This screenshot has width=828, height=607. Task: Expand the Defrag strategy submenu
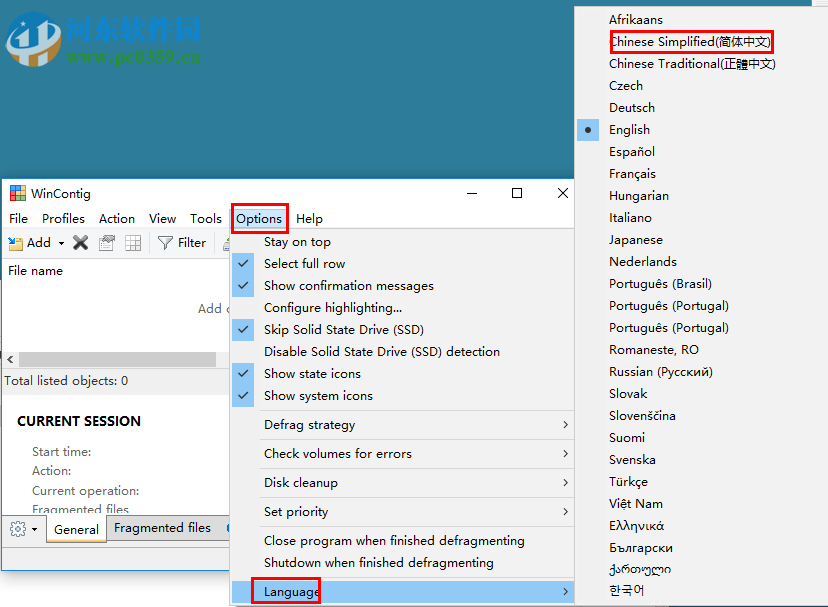pos(402,425)
